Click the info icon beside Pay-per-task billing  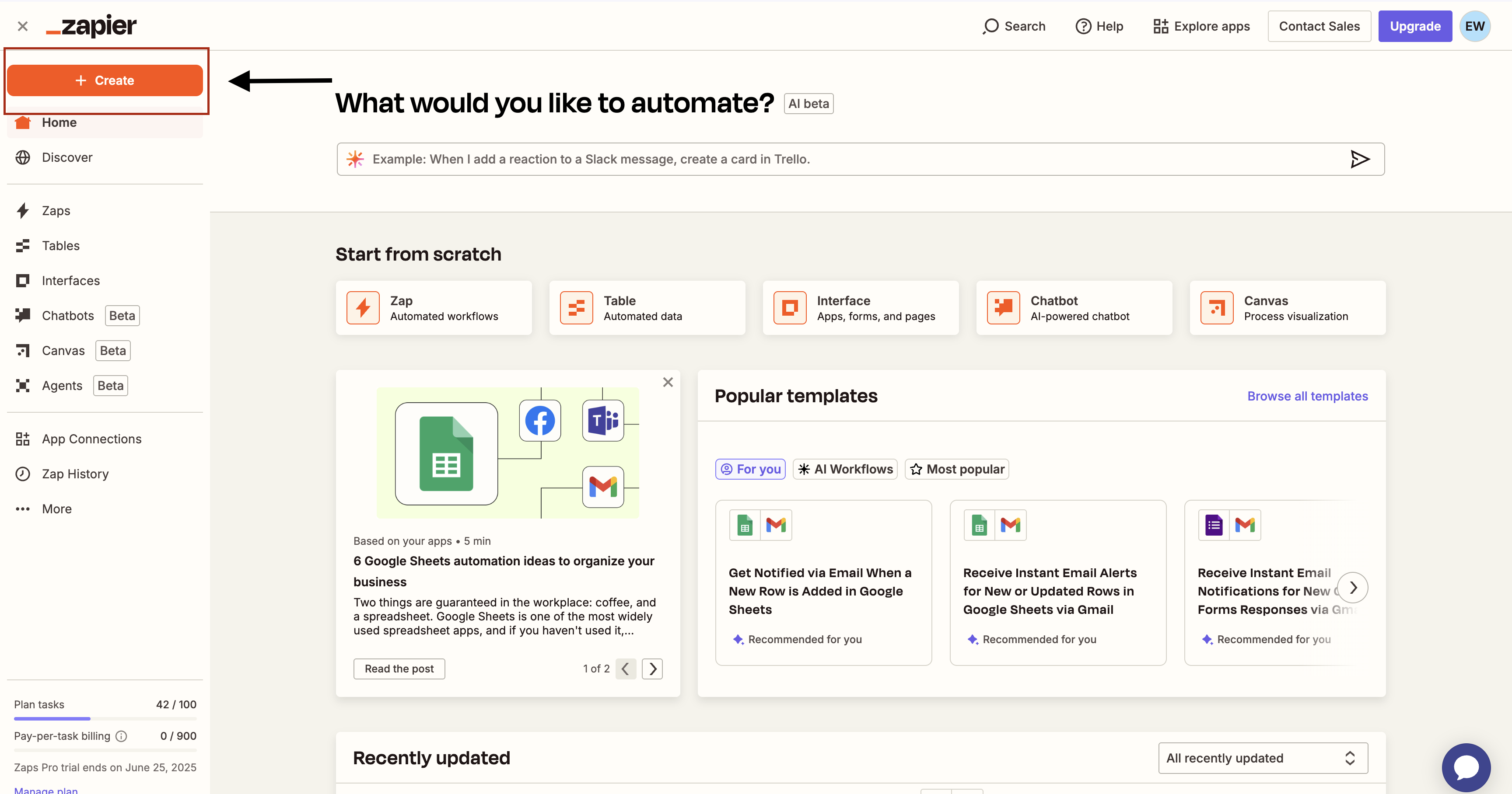pos(122,736)
